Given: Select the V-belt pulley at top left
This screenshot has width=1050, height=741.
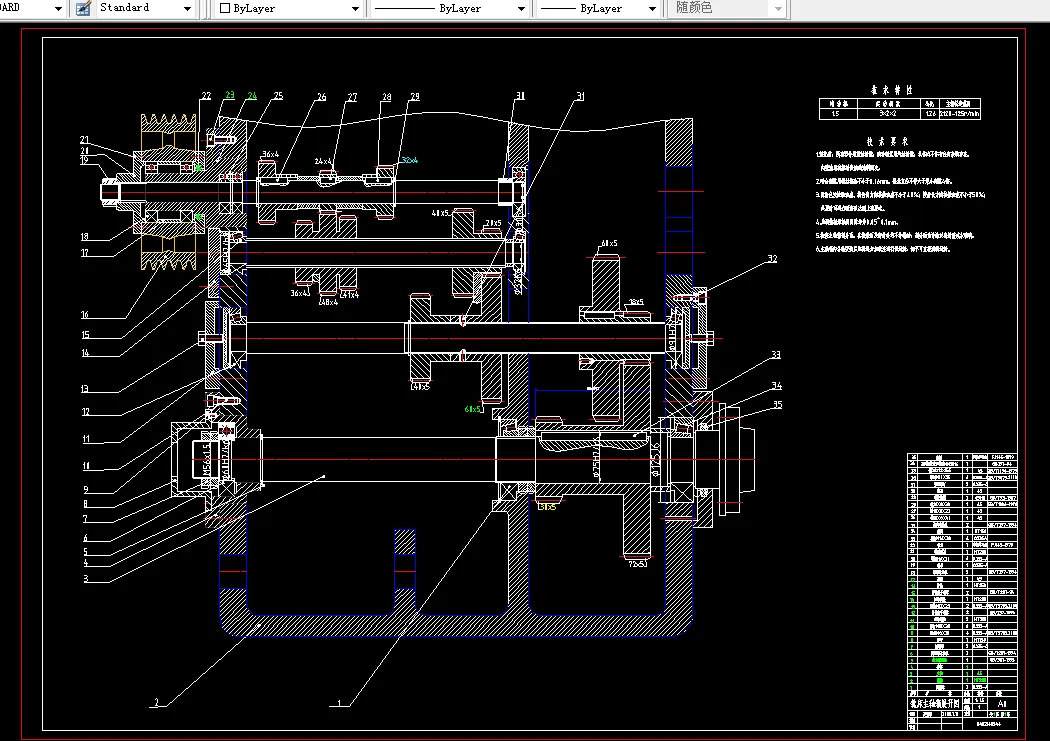Looking at the screenshot, I should point(169,126).
